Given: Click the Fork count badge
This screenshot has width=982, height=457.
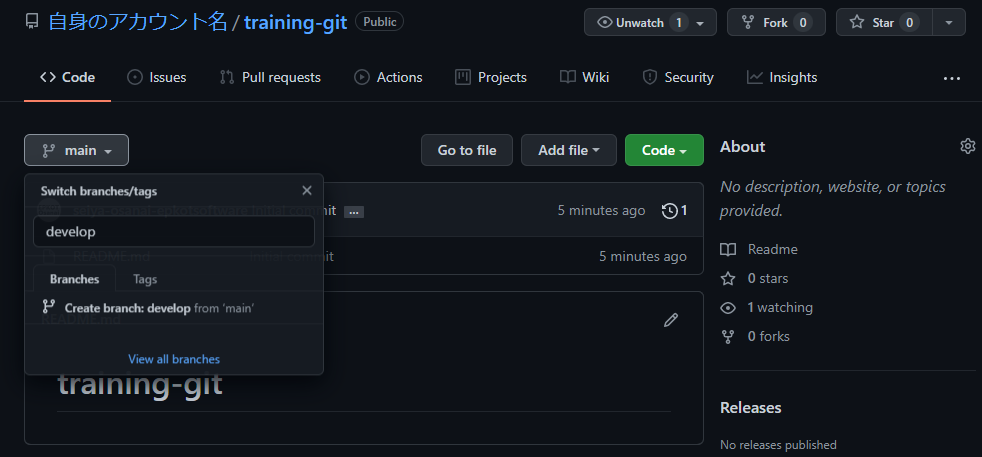Looking at the screenshot, I should [x=803, y=23].
